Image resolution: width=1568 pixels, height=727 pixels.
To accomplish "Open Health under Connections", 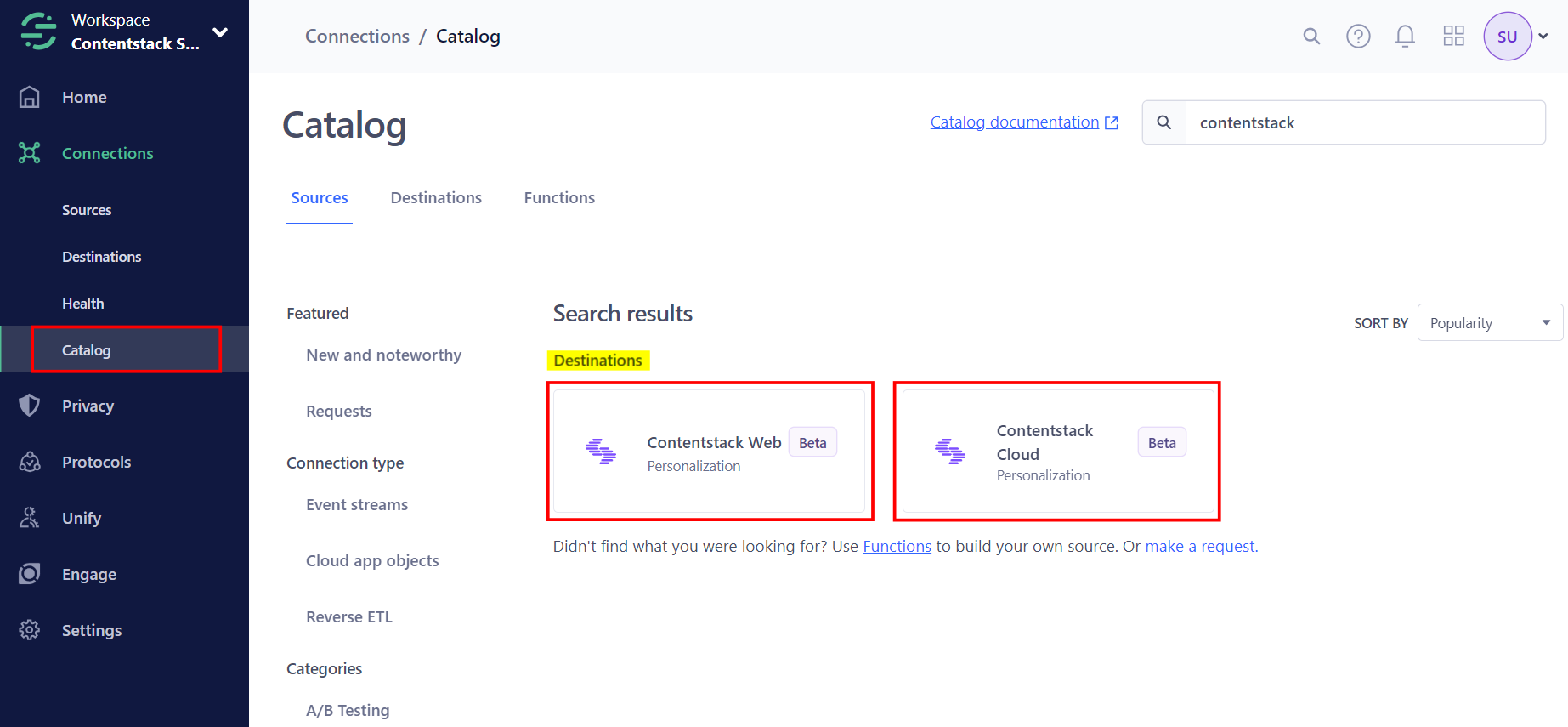I will [x=83, y=304].
